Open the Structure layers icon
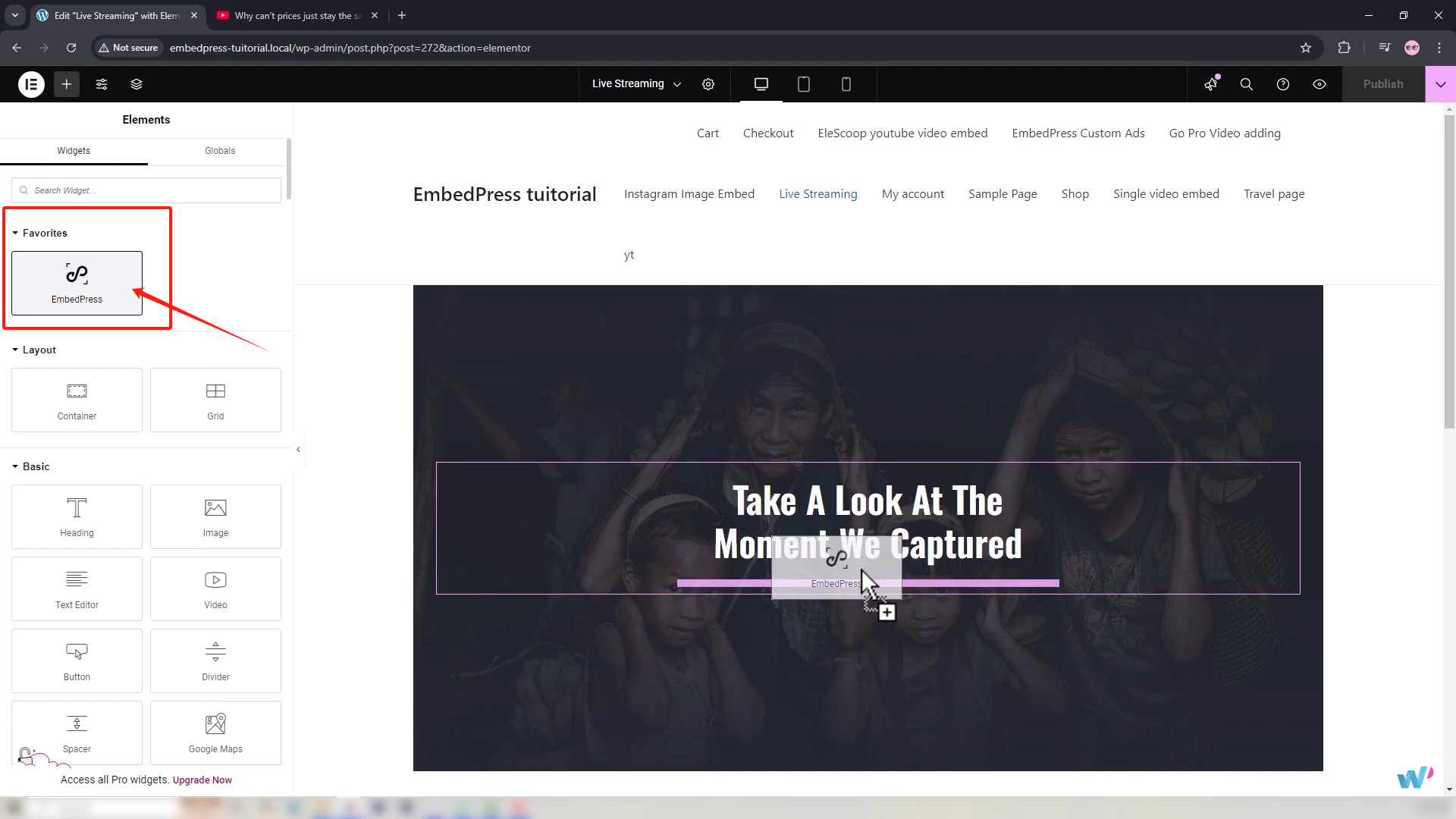Screen dimensions: 1456x819 (x=136, y=84)
